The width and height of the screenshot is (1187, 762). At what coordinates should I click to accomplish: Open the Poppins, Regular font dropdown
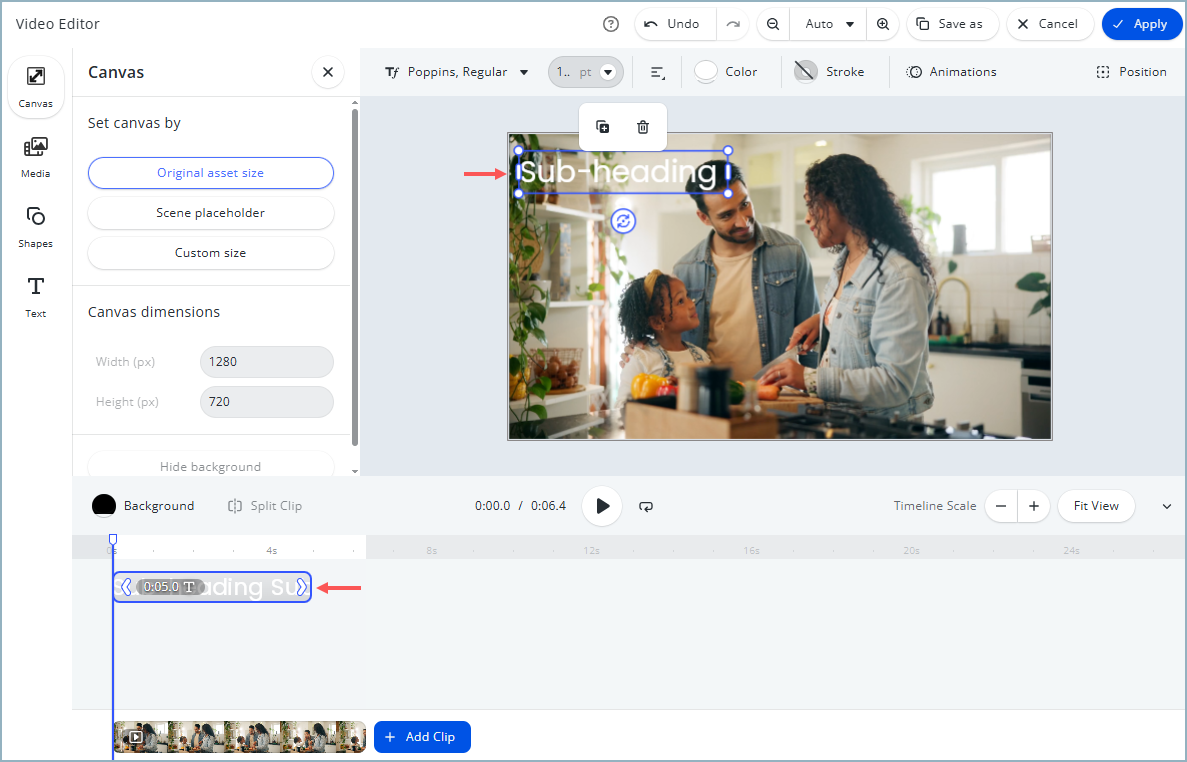[x=457, y=72]
